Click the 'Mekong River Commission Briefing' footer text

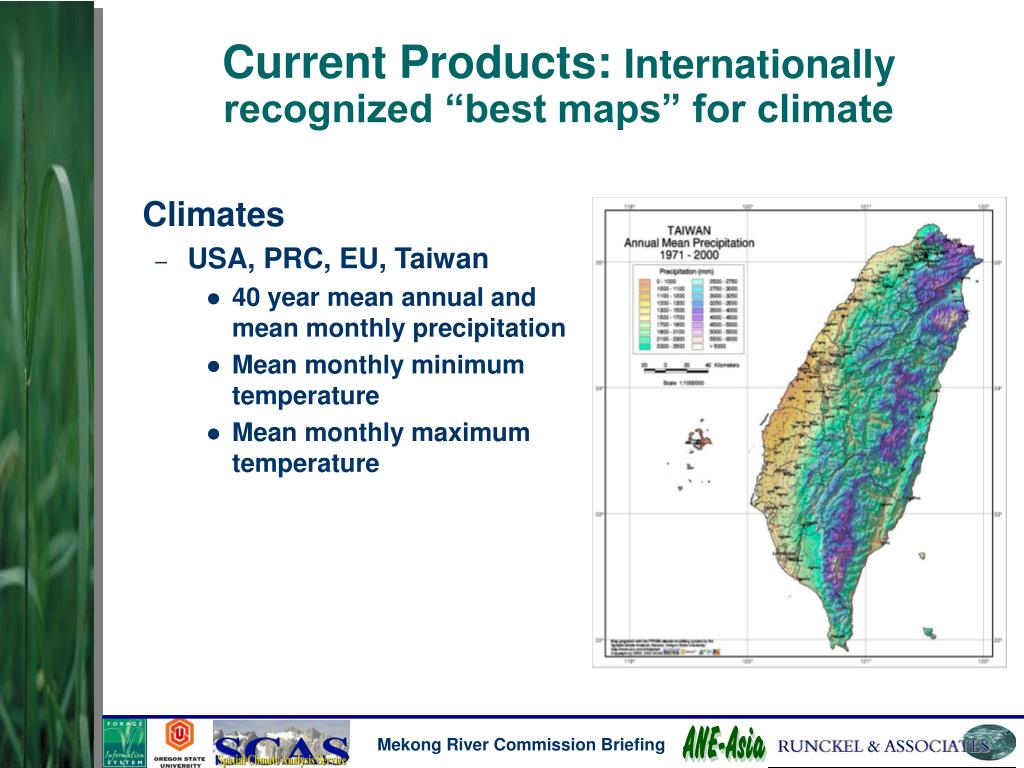[x=521, y=744]
